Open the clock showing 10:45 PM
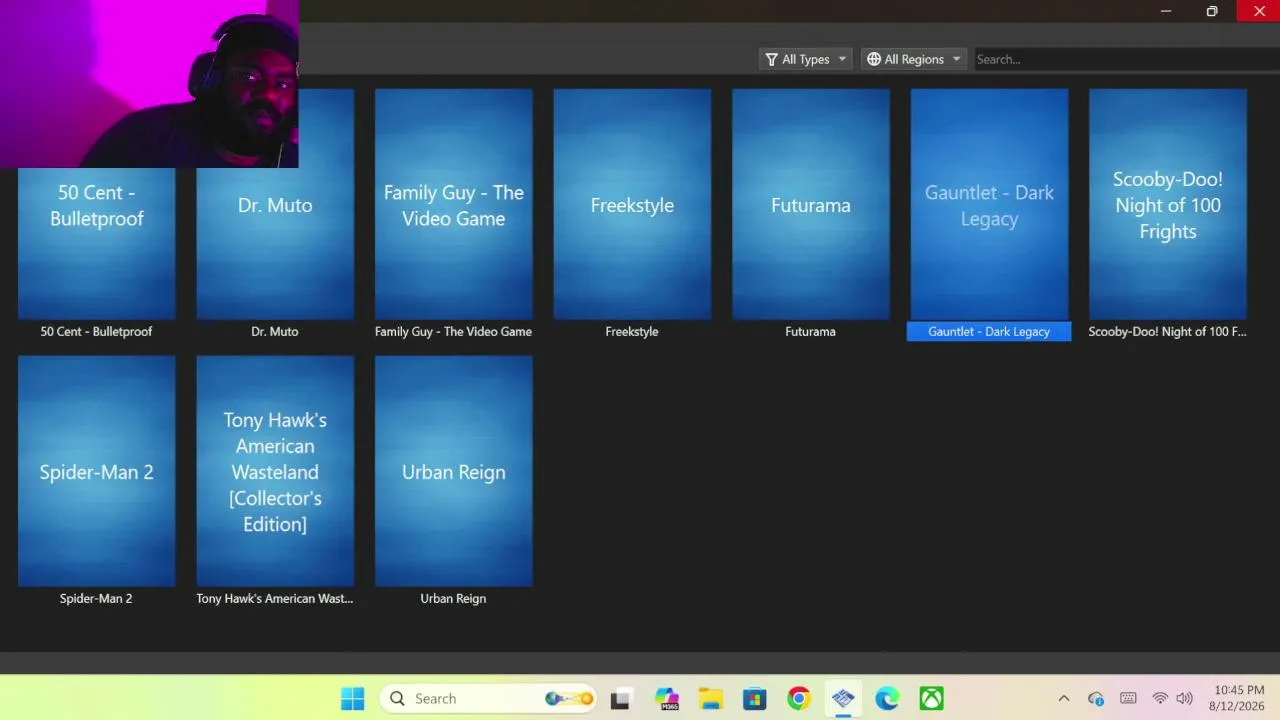The width and height of the screenshot is (1280, 720). (1239, 698)
